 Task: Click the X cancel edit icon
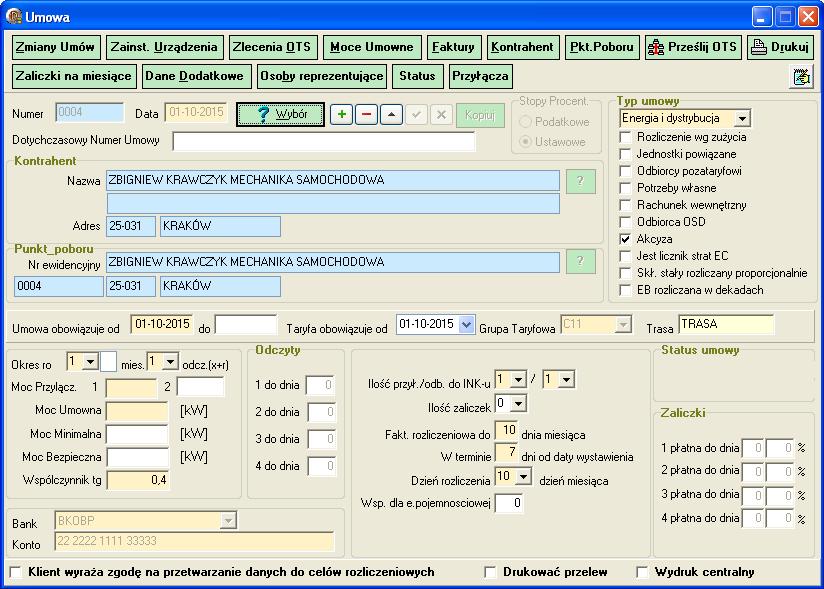coord(441,115)
